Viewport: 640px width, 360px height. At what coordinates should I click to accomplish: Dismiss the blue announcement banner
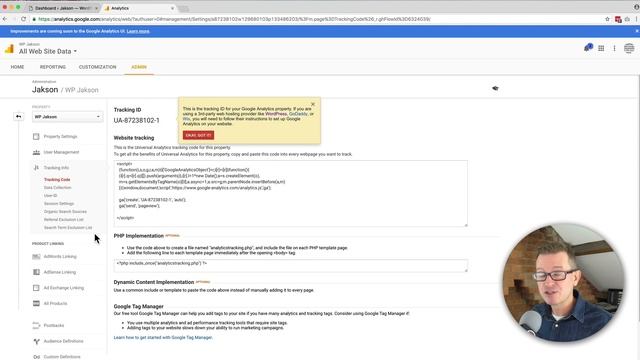(x=636, y=31)
